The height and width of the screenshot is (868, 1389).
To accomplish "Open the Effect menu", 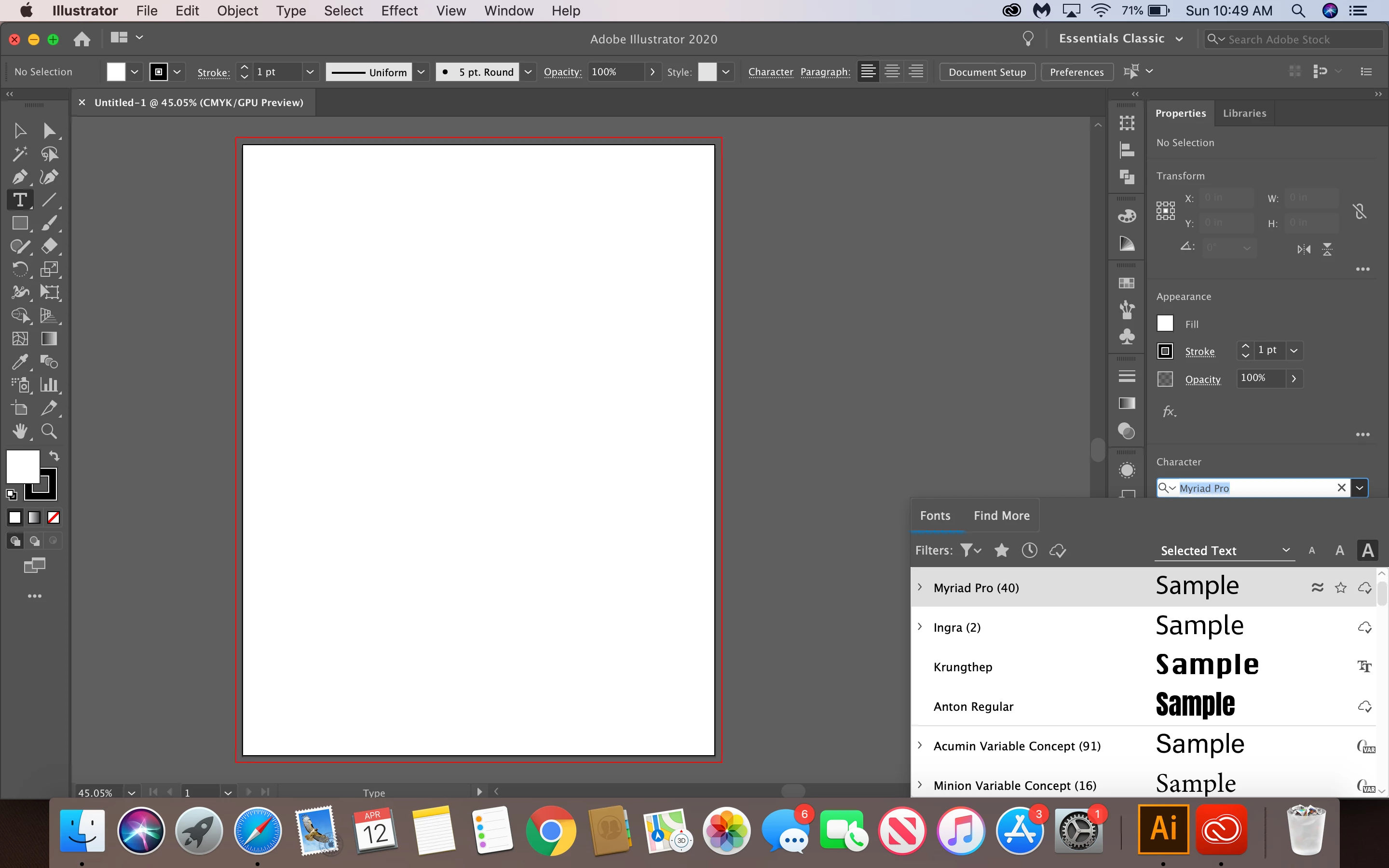I will [x=399, y=11].
